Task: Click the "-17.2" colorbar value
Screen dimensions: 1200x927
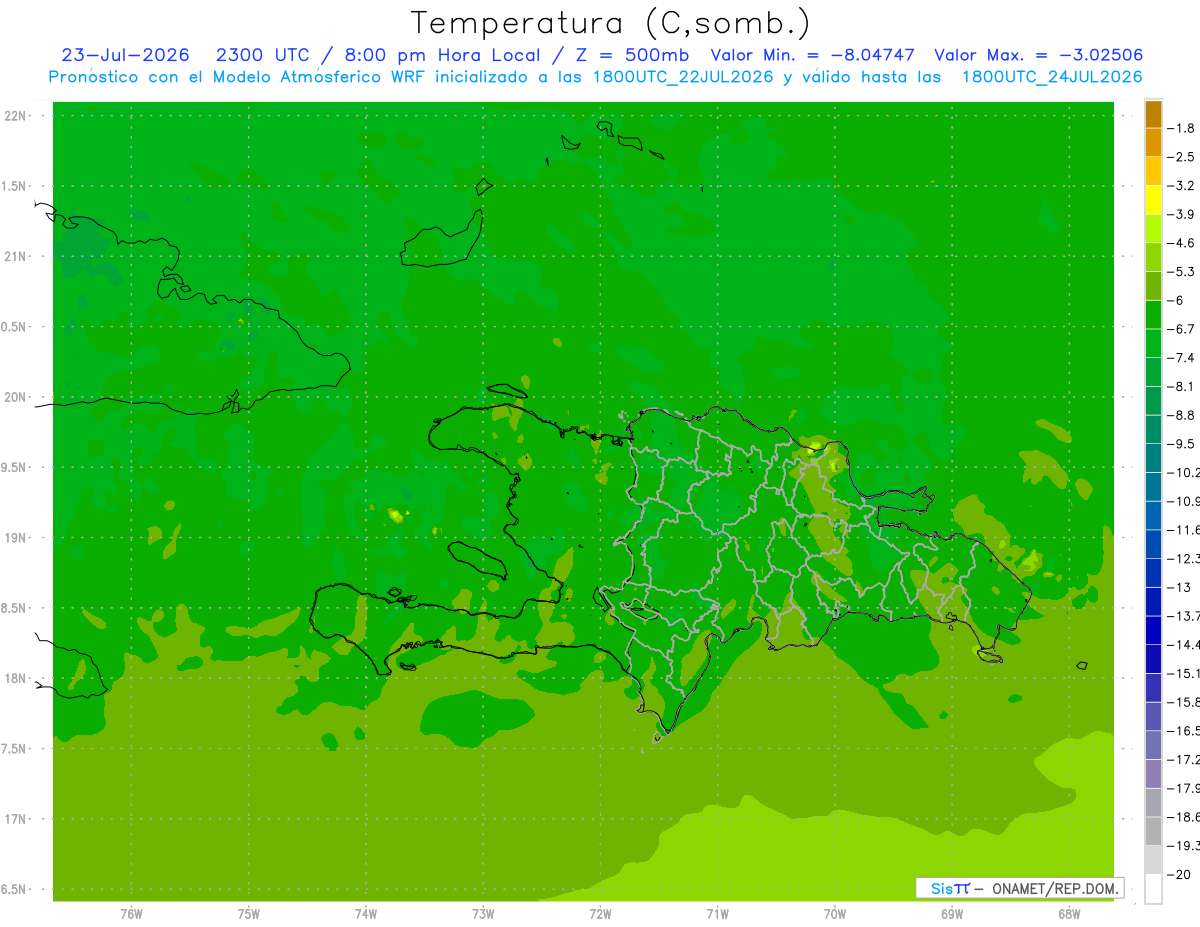Action: (x=1183, y=760)
